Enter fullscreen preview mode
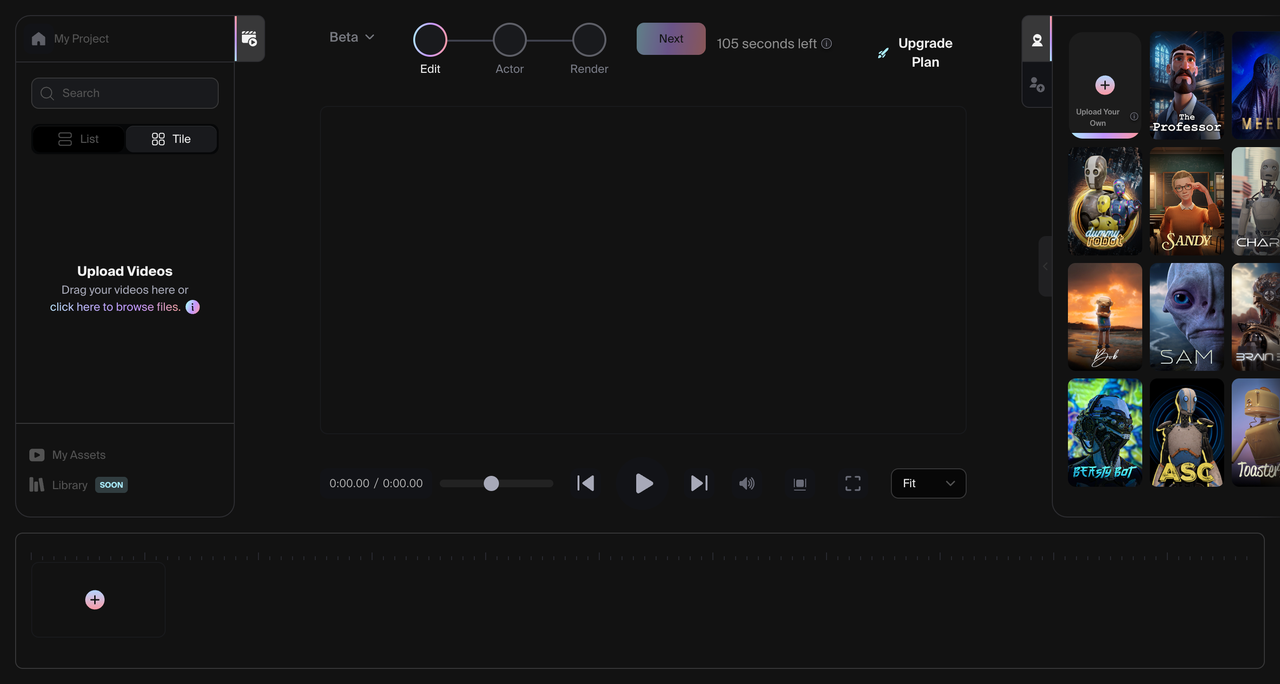This screenshot has height=684, width=1280. [853, 484]
